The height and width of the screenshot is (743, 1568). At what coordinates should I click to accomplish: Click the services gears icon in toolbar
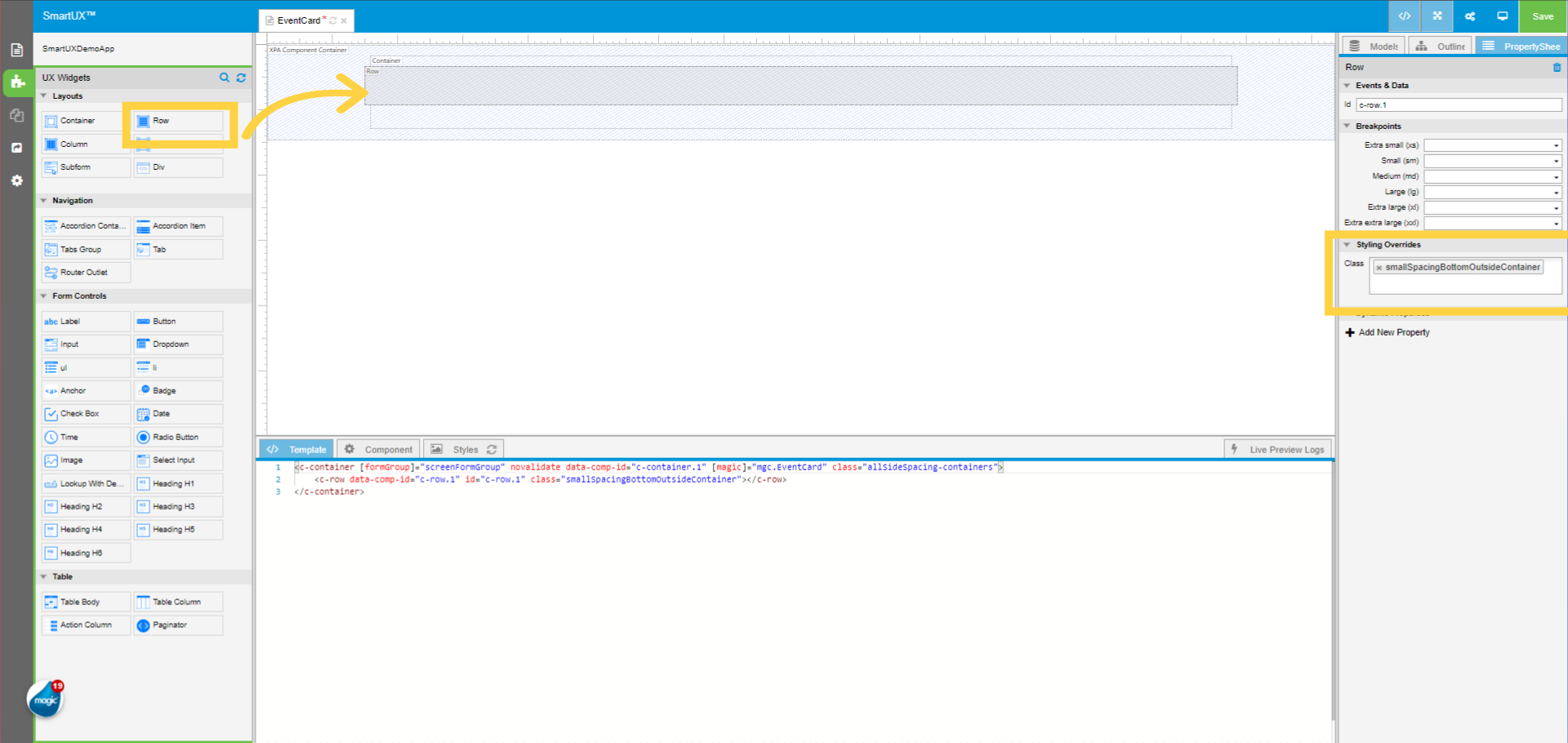click(x=1469, y=16)
